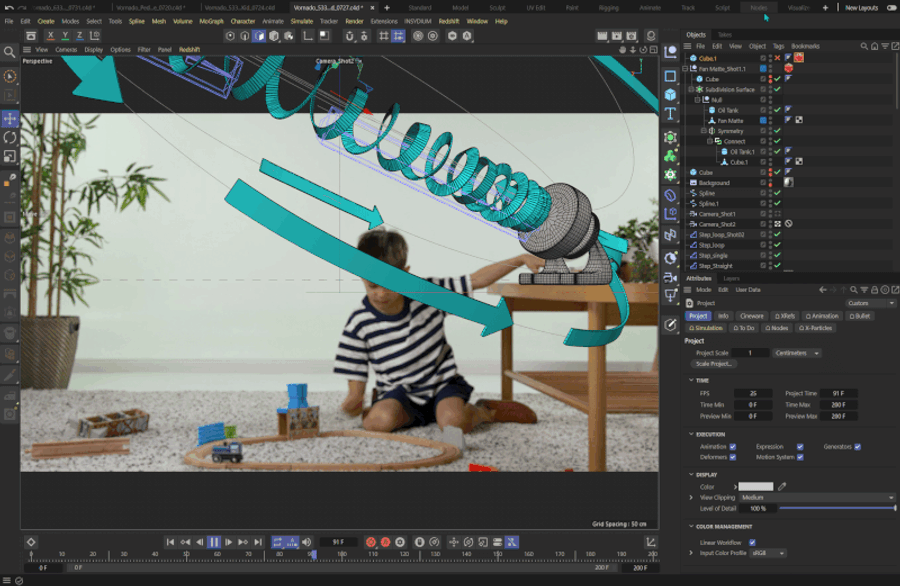Click the record active objects button

click(371, 542)
